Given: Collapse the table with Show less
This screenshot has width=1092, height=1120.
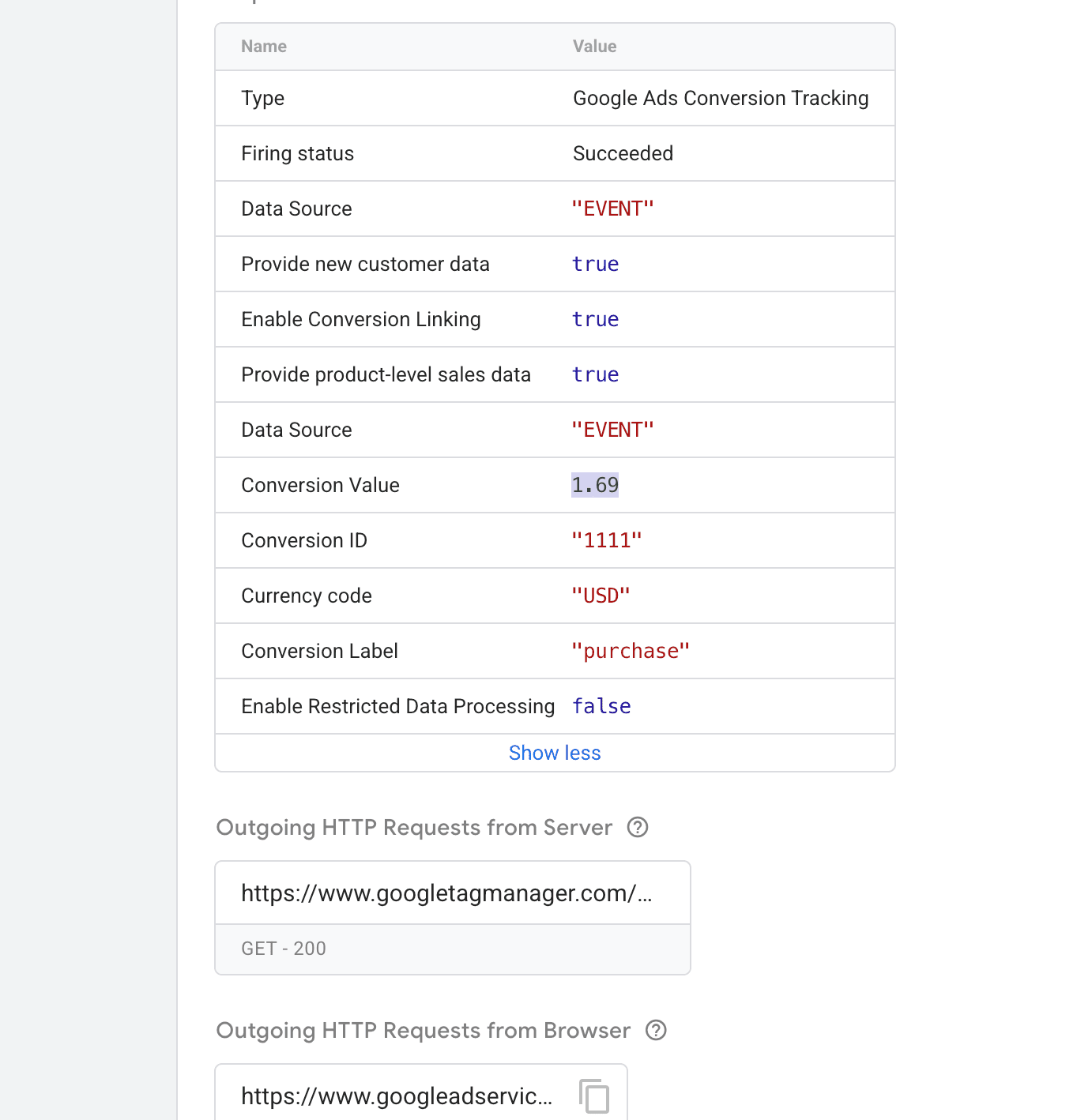Looking at the screenshot, I should pos(555,753).
